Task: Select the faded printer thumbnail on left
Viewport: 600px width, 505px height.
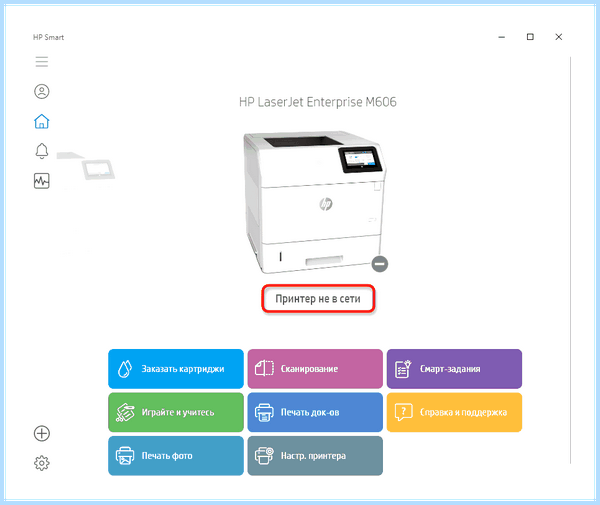Action: 86,166
